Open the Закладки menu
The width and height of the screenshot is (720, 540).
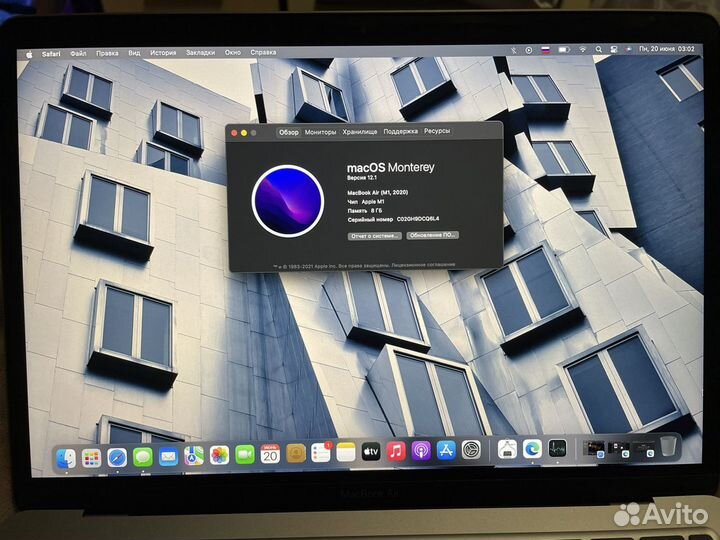click(x=200, y=52)
